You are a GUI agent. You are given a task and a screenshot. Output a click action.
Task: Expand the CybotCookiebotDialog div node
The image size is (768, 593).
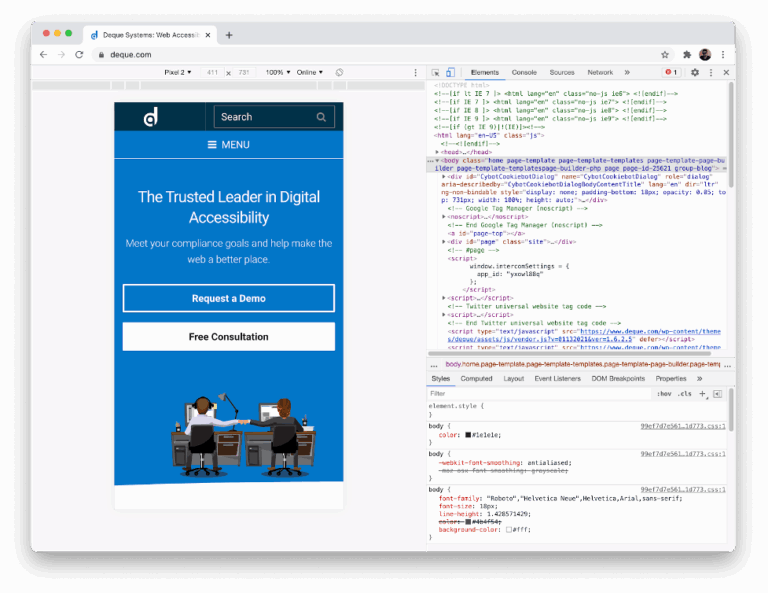(444, 176)
